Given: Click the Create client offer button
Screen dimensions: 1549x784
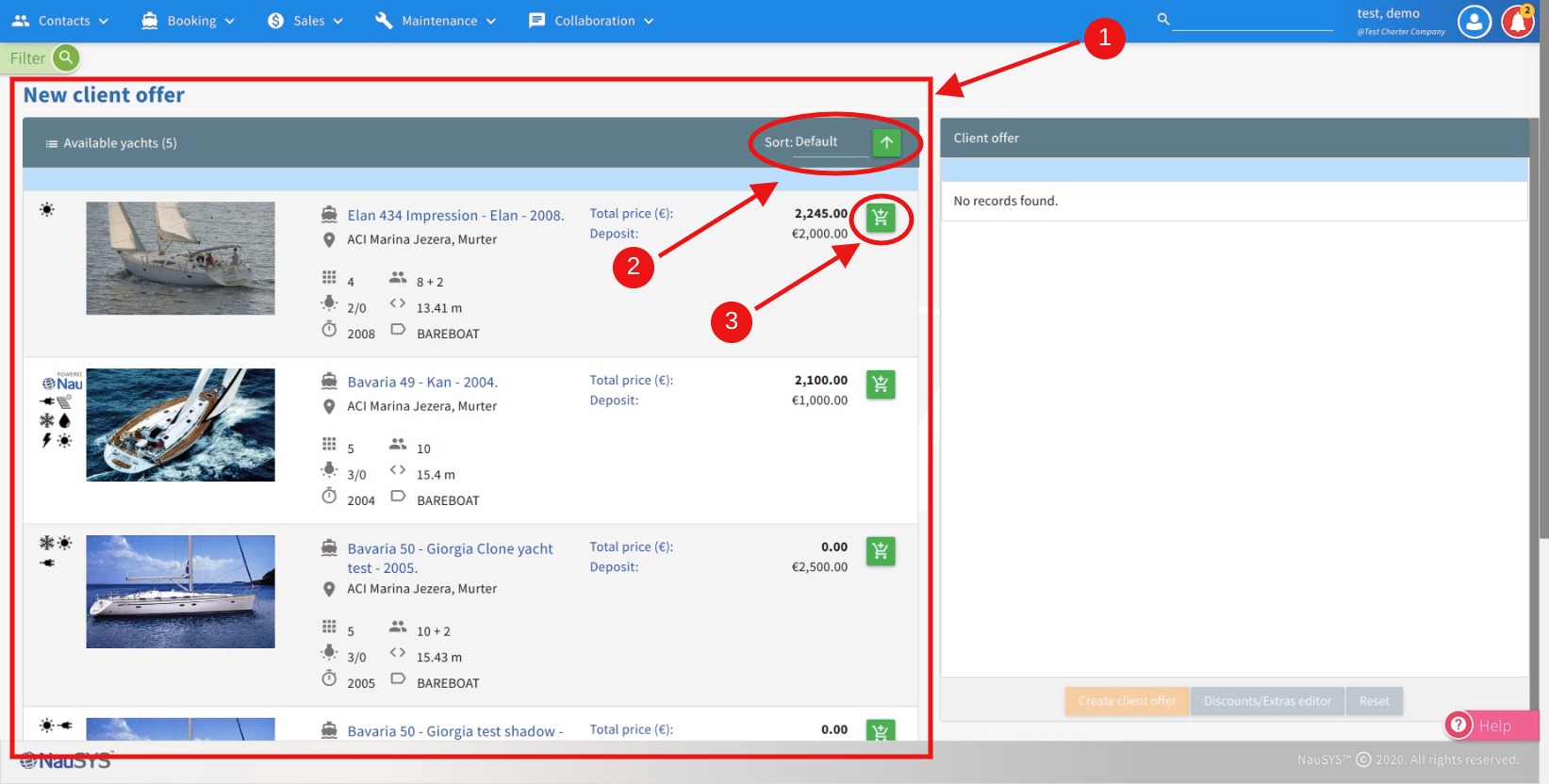Looking at the screenshot, I should [1127, 701].
